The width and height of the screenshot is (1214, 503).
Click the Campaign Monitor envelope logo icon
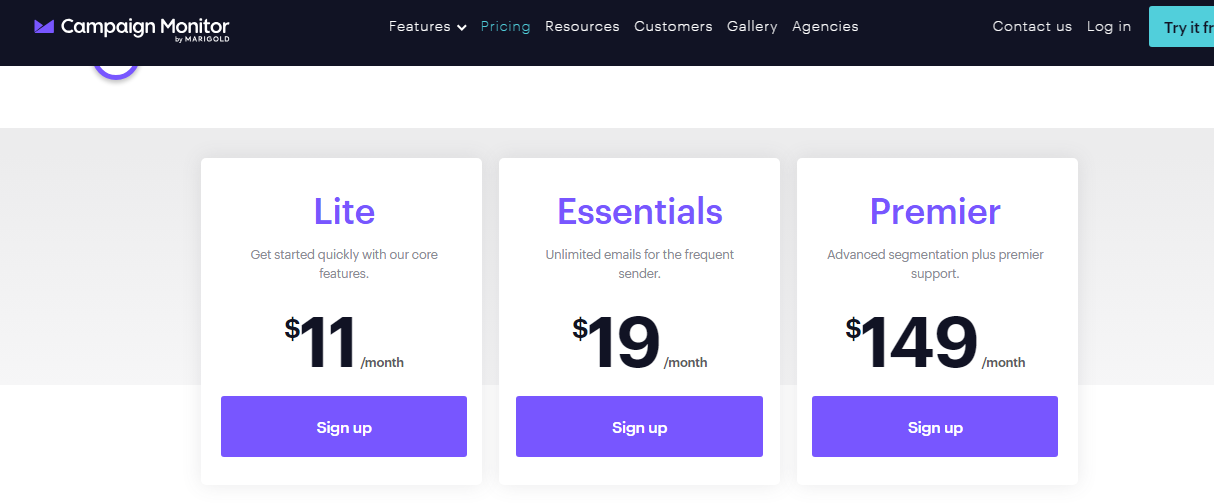(x=44, y=27)
